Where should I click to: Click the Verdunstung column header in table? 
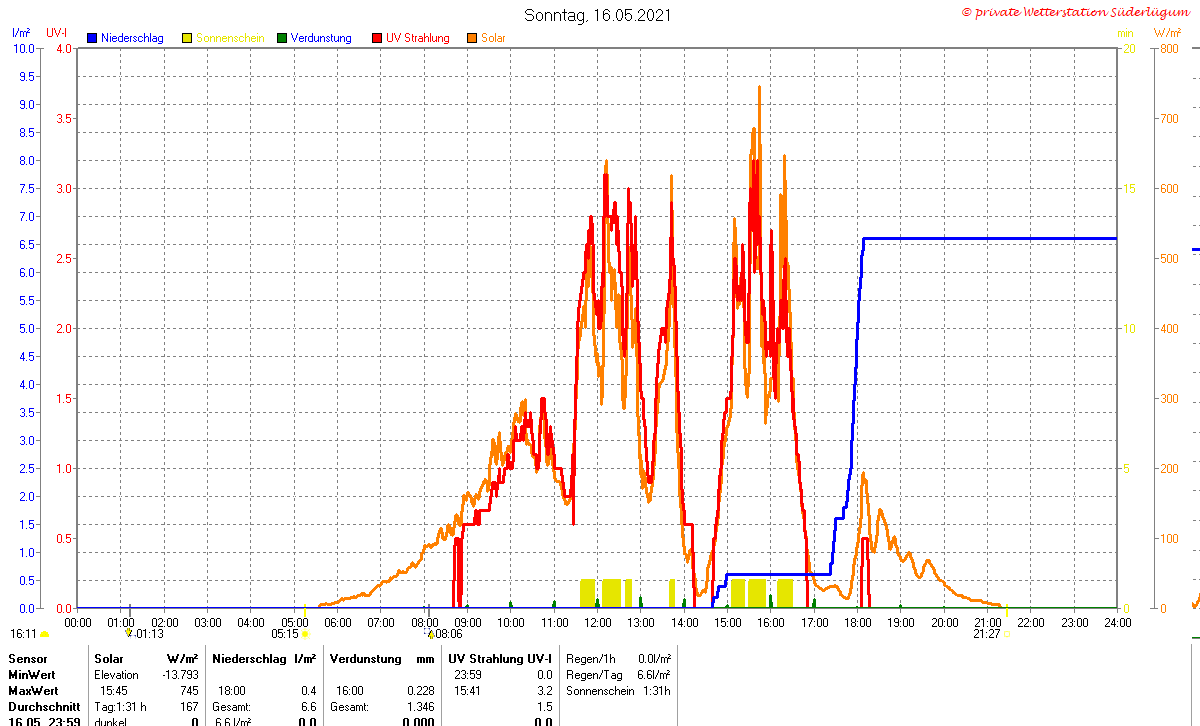click(x=365, y=659)
